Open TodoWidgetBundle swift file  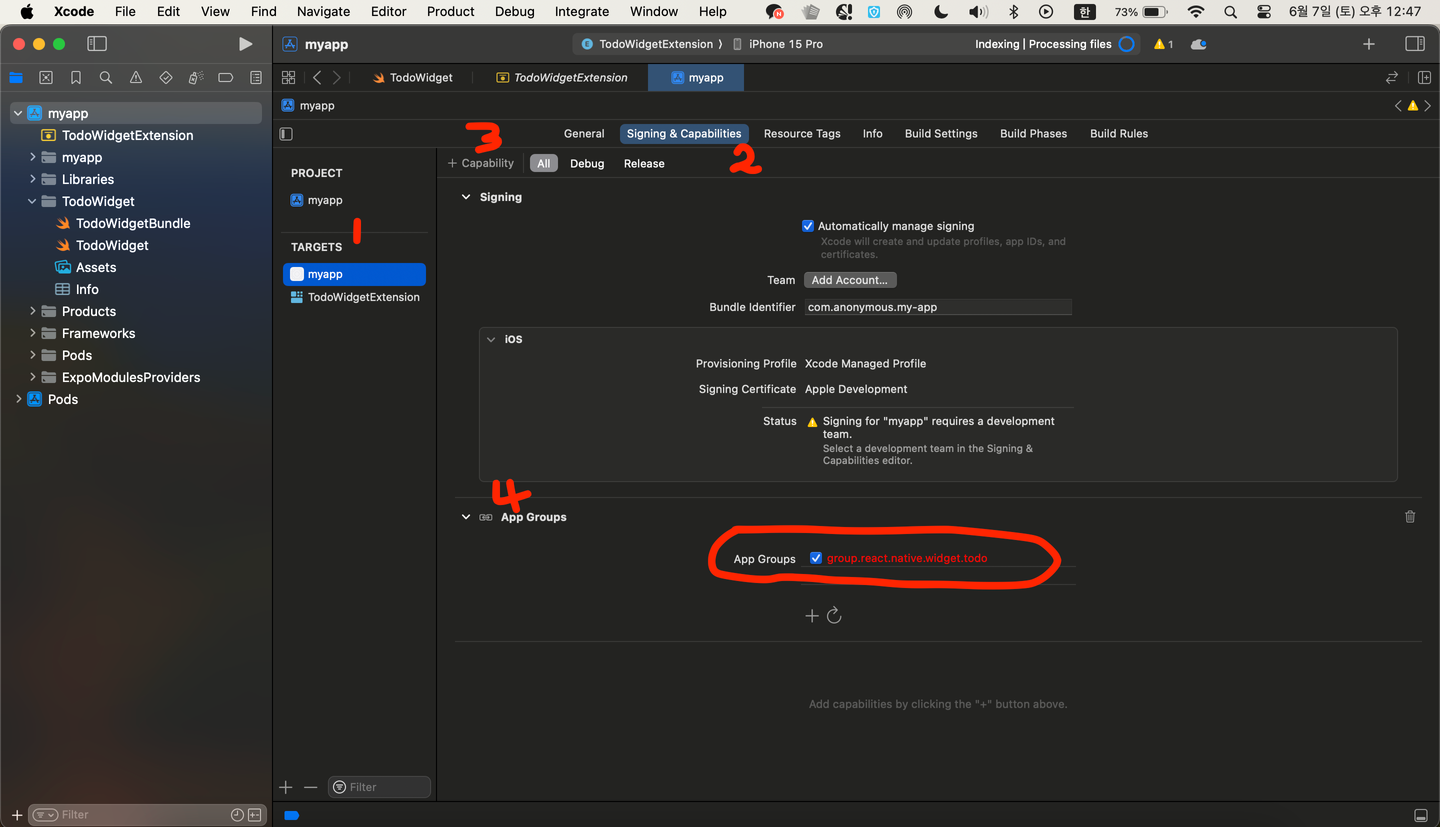coord(133,223)
